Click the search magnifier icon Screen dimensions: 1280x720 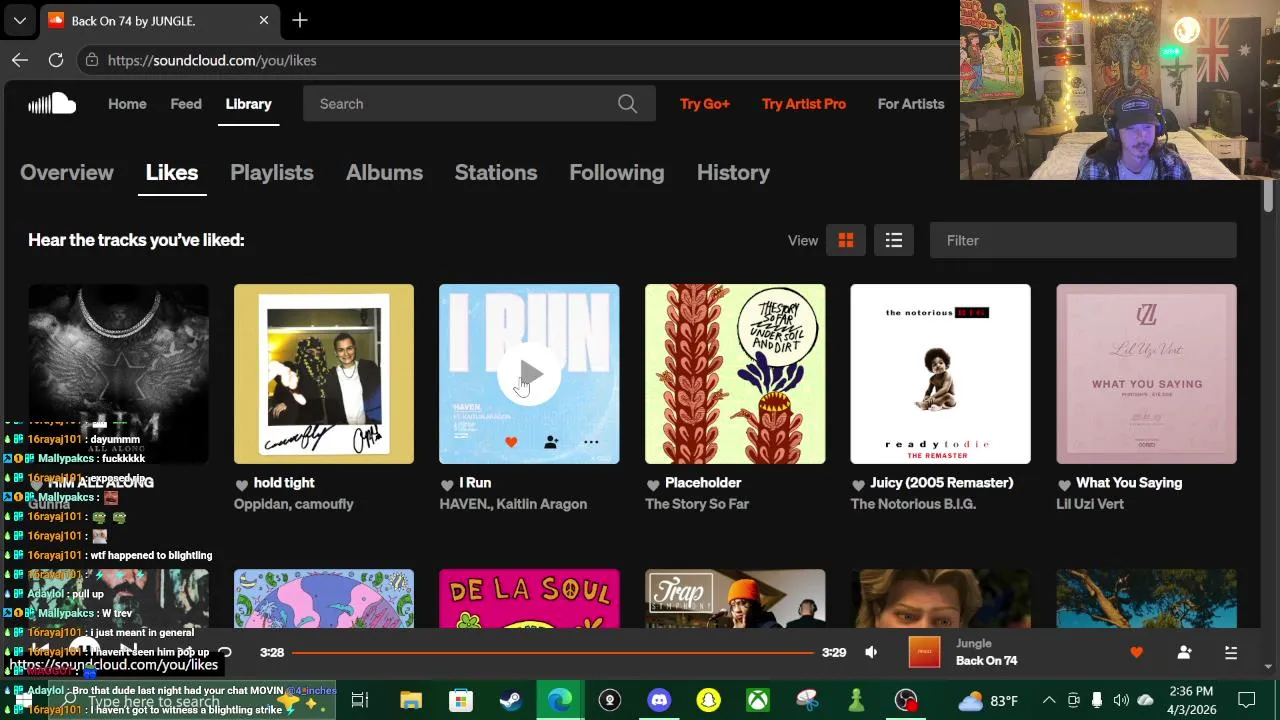pos(627,104)
